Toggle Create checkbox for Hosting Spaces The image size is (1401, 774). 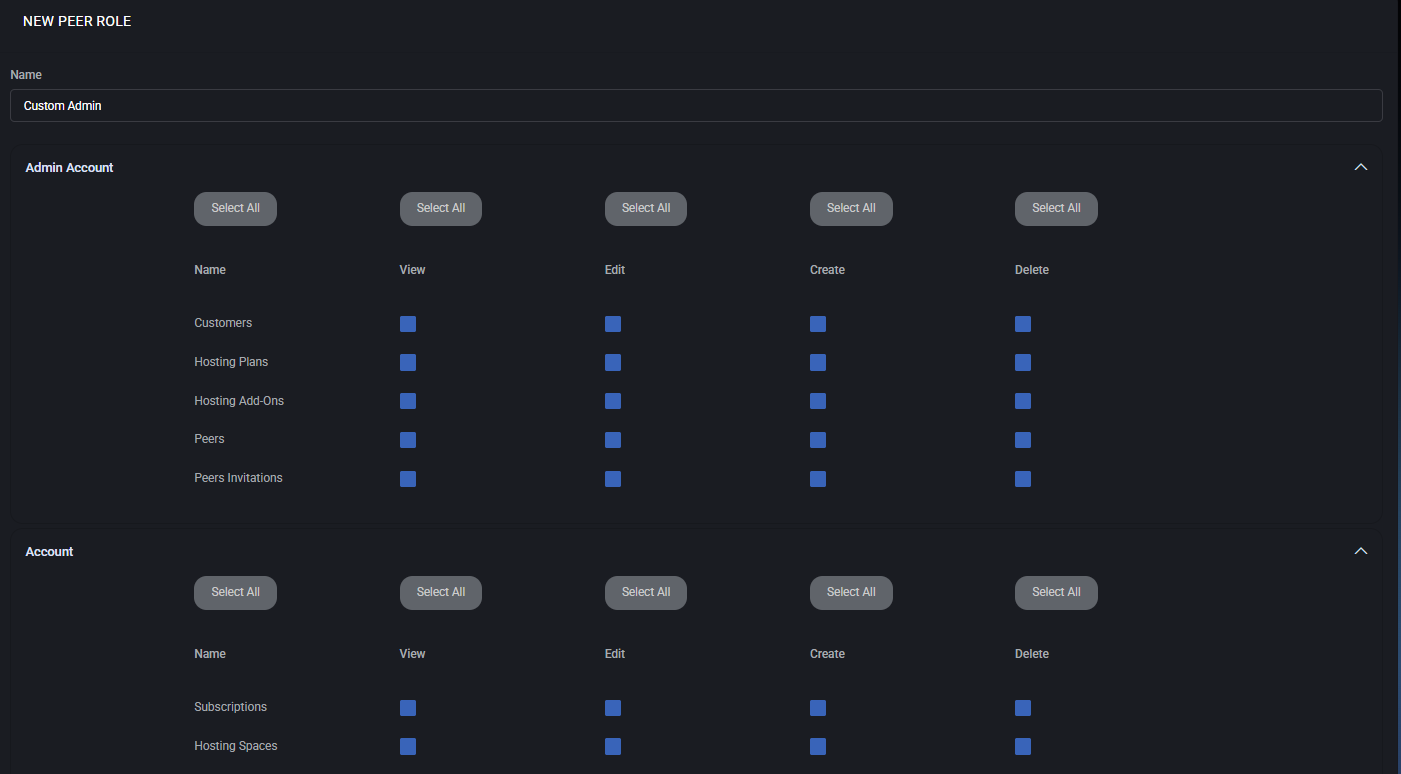tap(818, 747)
